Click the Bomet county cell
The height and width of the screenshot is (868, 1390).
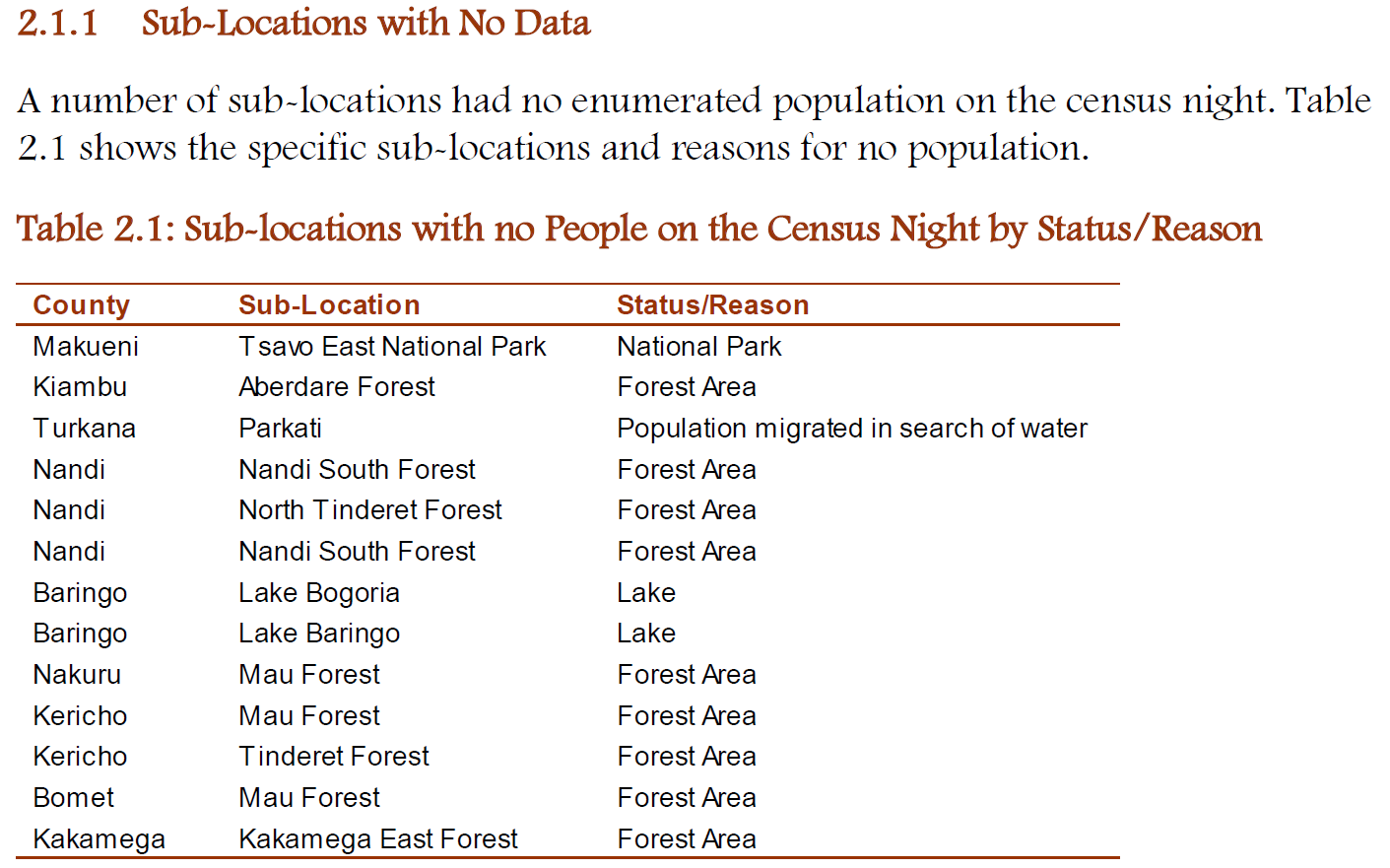coord(73,798)
